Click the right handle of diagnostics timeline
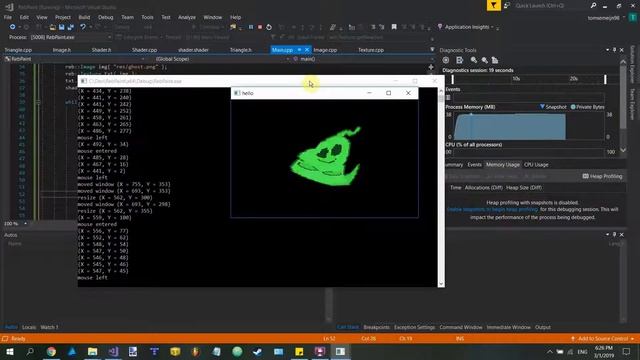 605,79
